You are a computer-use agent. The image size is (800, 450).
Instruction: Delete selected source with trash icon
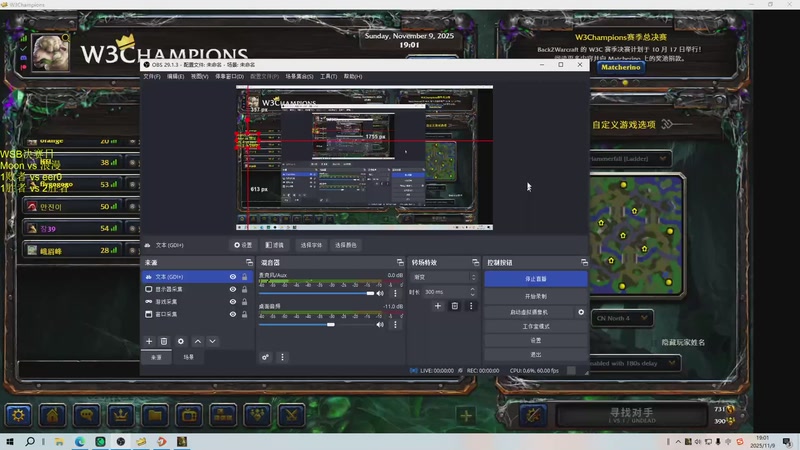[164, 341]
